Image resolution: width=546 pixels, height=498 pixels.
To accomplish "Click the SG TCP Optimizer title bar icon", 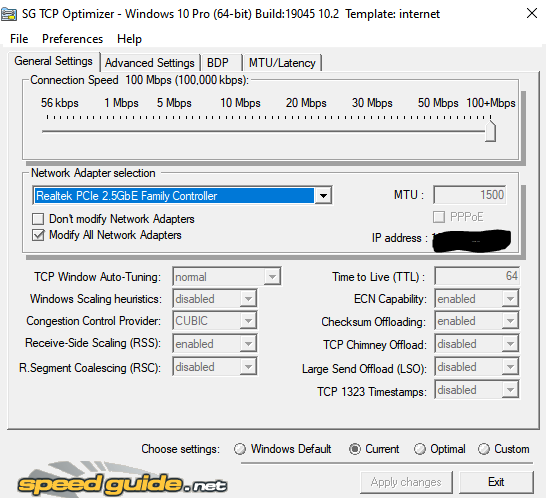I will click(9, 14).
